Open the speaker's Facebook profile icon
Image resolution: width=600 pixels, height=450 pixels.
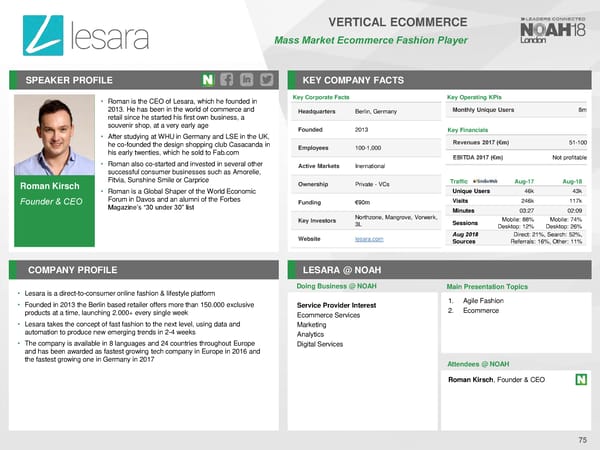(228, 79)
